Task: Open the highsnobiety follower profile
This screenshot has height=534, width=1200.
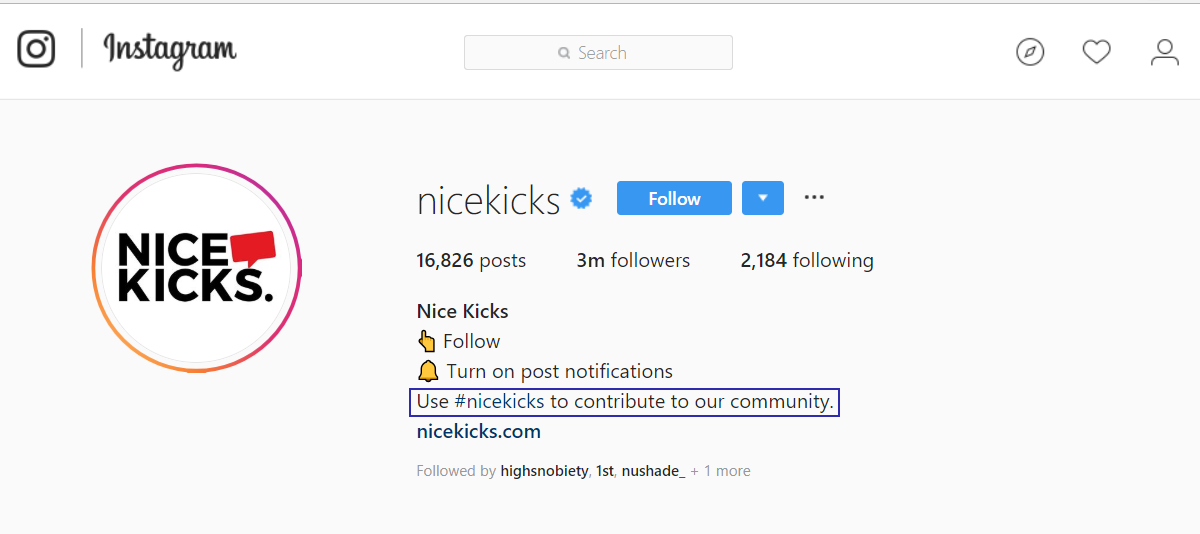Action: (545, 471)
